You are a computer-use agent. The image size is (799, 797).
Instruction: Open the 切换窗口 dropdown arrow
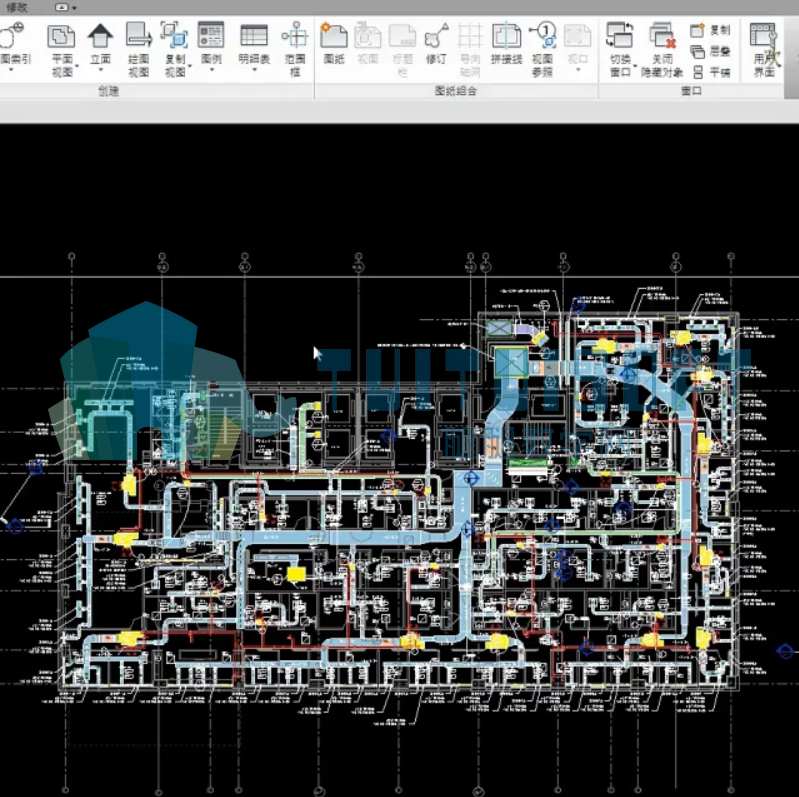pos(635,66)
